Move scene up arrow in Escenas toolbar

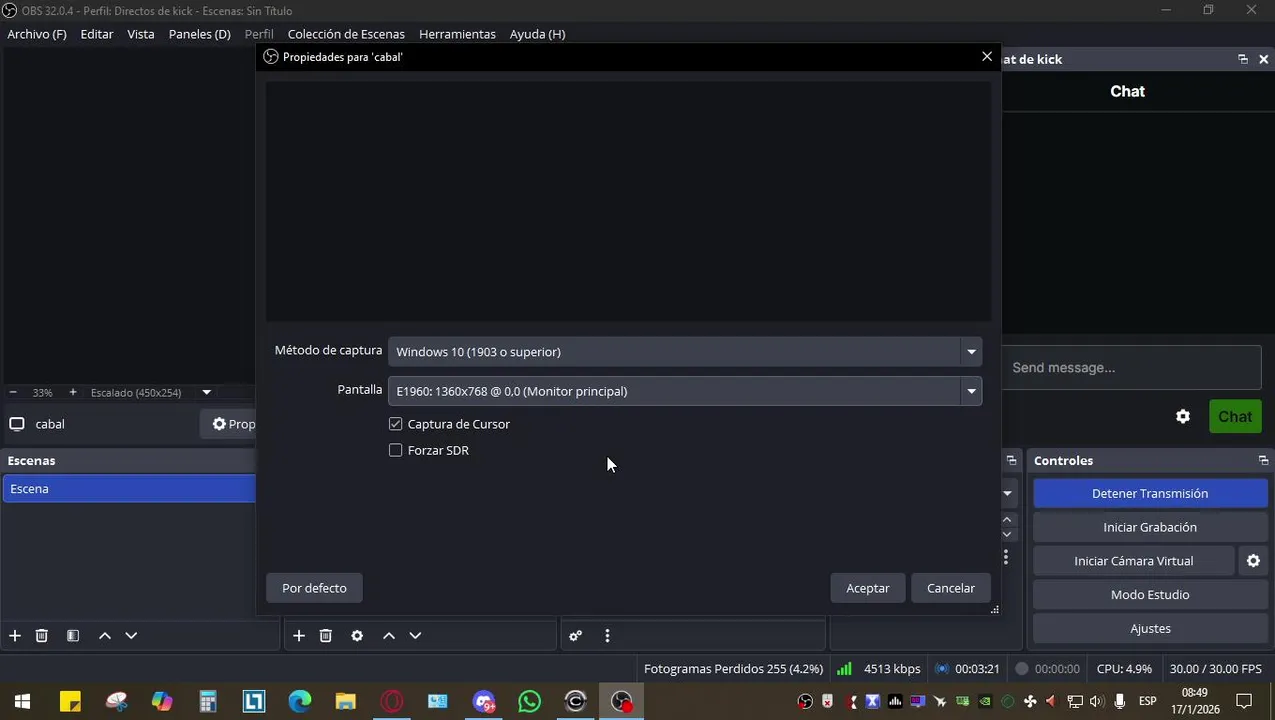[x=104, y=636]
